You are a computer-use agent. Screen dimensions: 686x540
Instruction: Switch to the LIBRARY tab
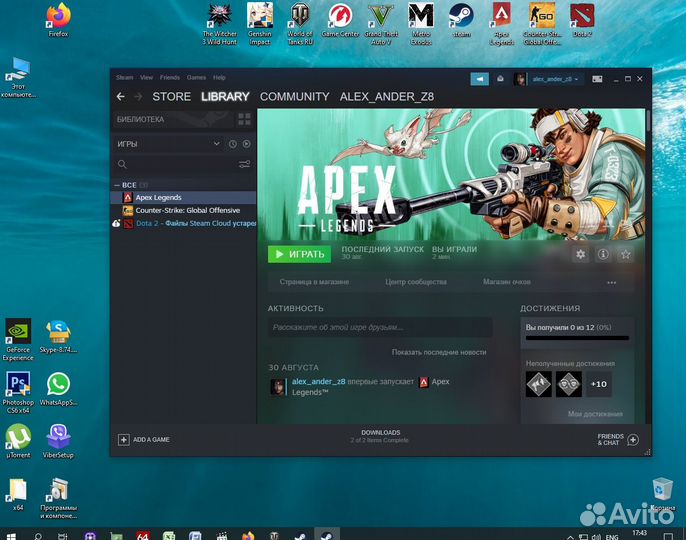pyautogui.click(x=225, y=97)
